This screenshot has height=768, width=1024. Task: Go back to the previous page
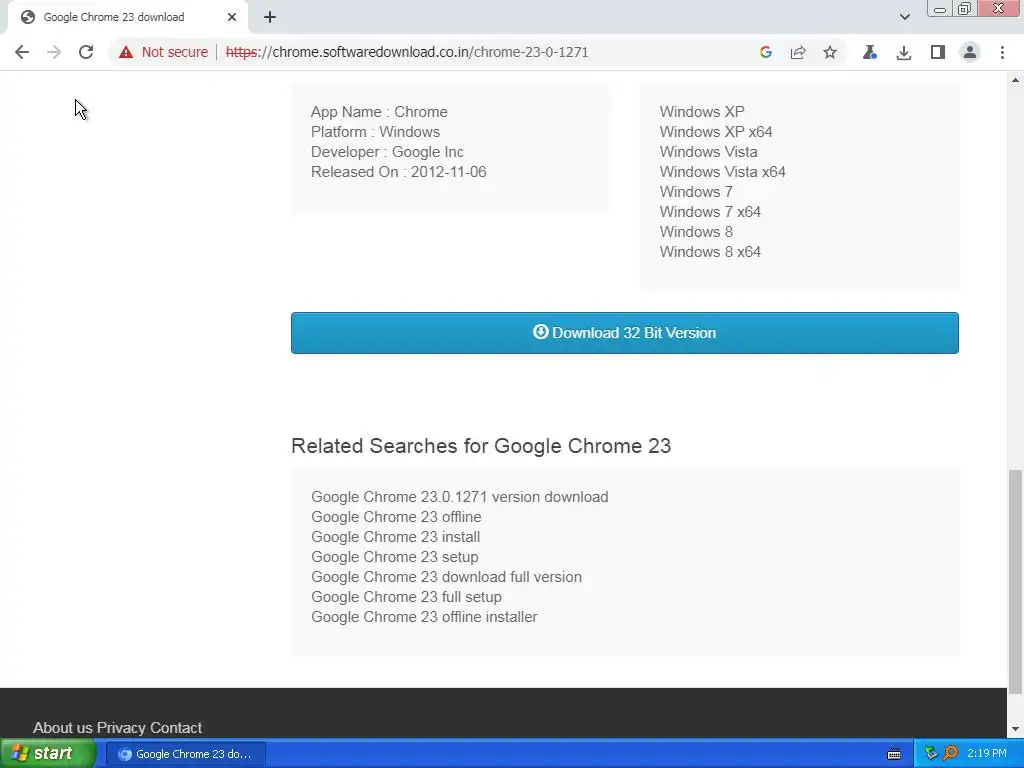coord(22,52)
